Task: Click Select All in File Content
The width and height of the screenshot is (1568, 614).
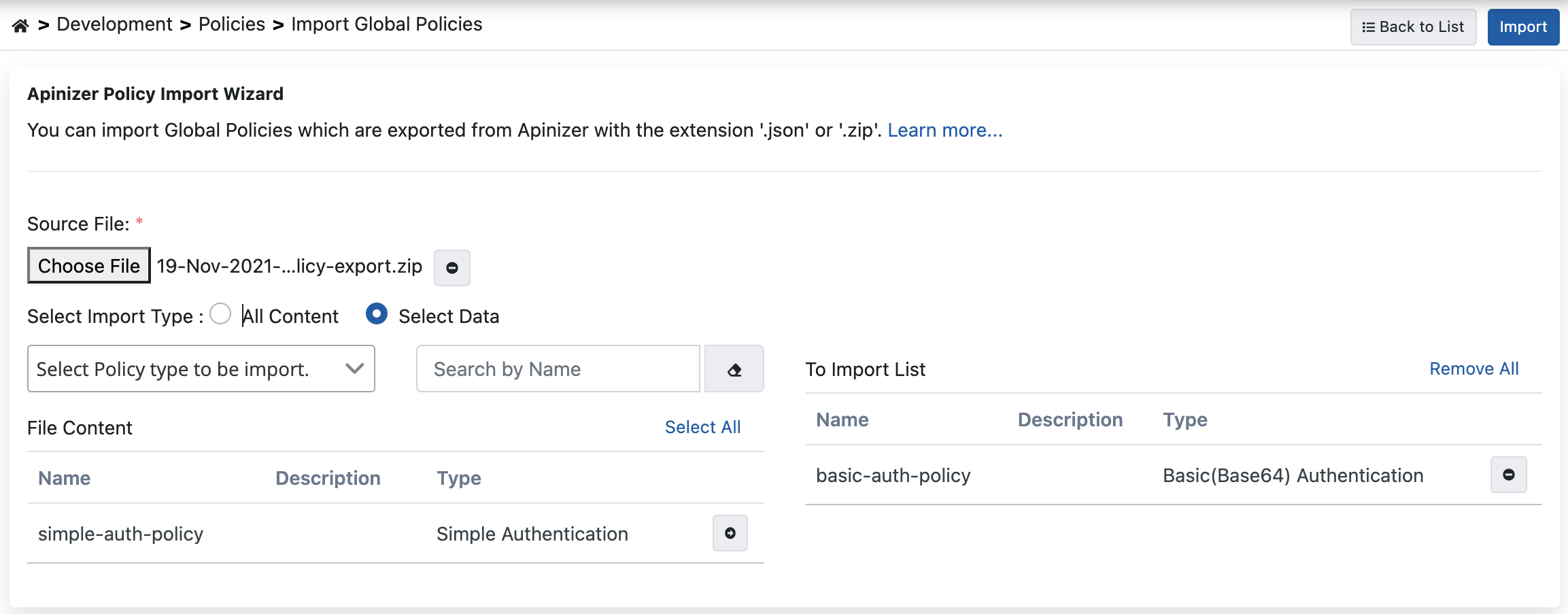Action: [702, 427]
